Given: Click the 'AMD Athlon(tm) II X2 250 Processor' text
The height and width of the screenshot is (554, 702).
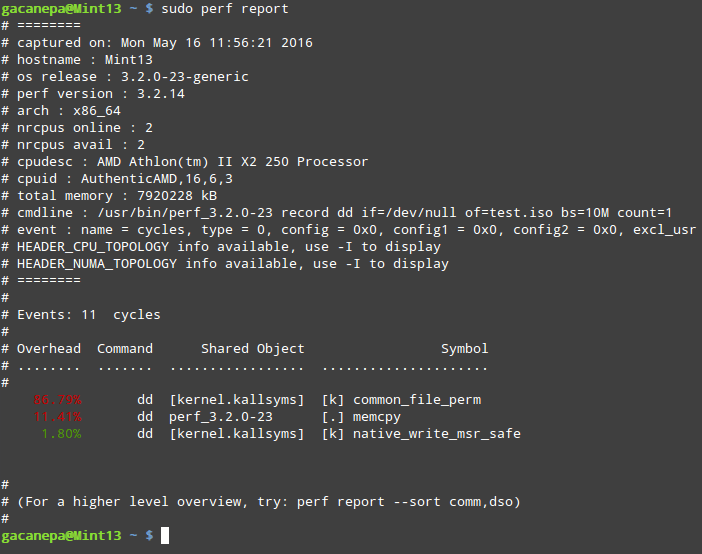Looking at the screenshot, I should [x=233, y=162].
